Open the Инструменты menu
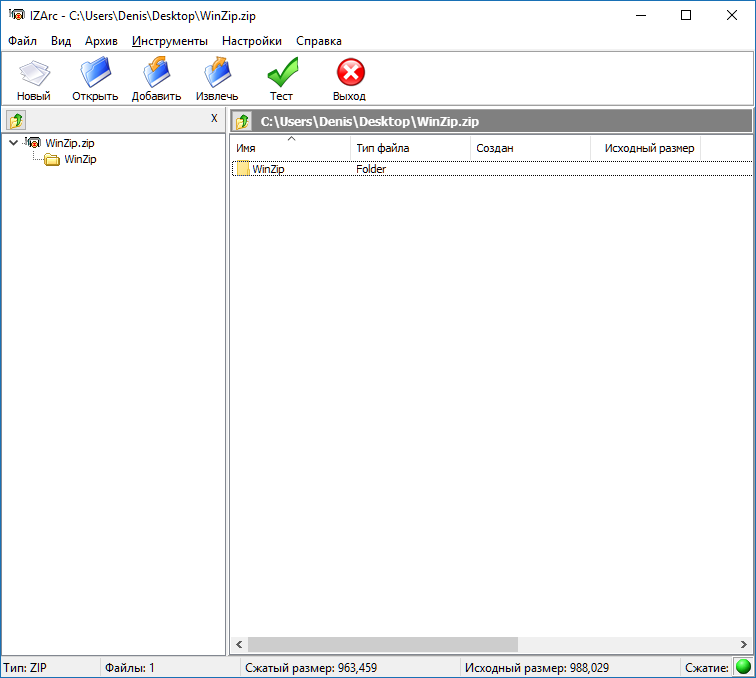 pos(169,41)
